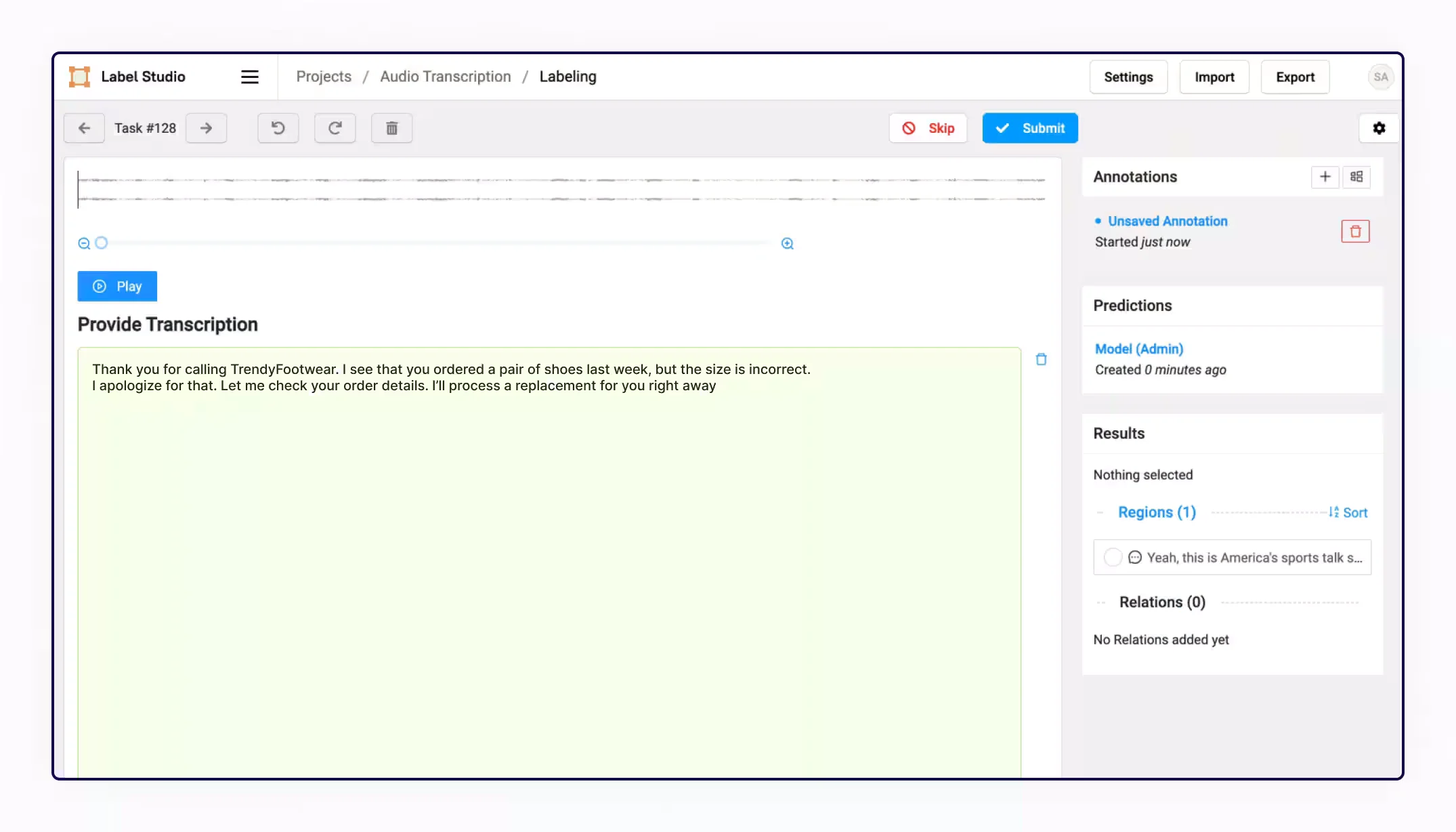Skip this task

tap(928, 128)
